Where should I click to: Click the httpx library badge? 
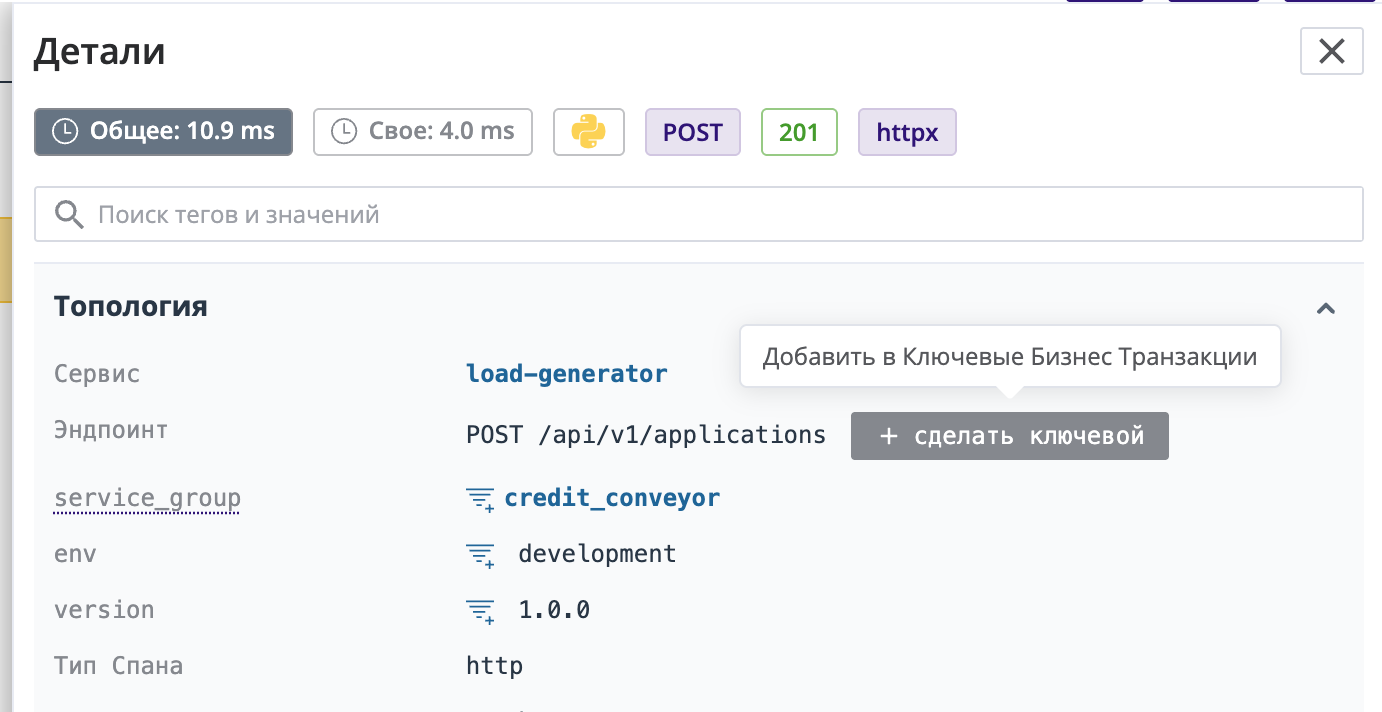coord(906,132)
